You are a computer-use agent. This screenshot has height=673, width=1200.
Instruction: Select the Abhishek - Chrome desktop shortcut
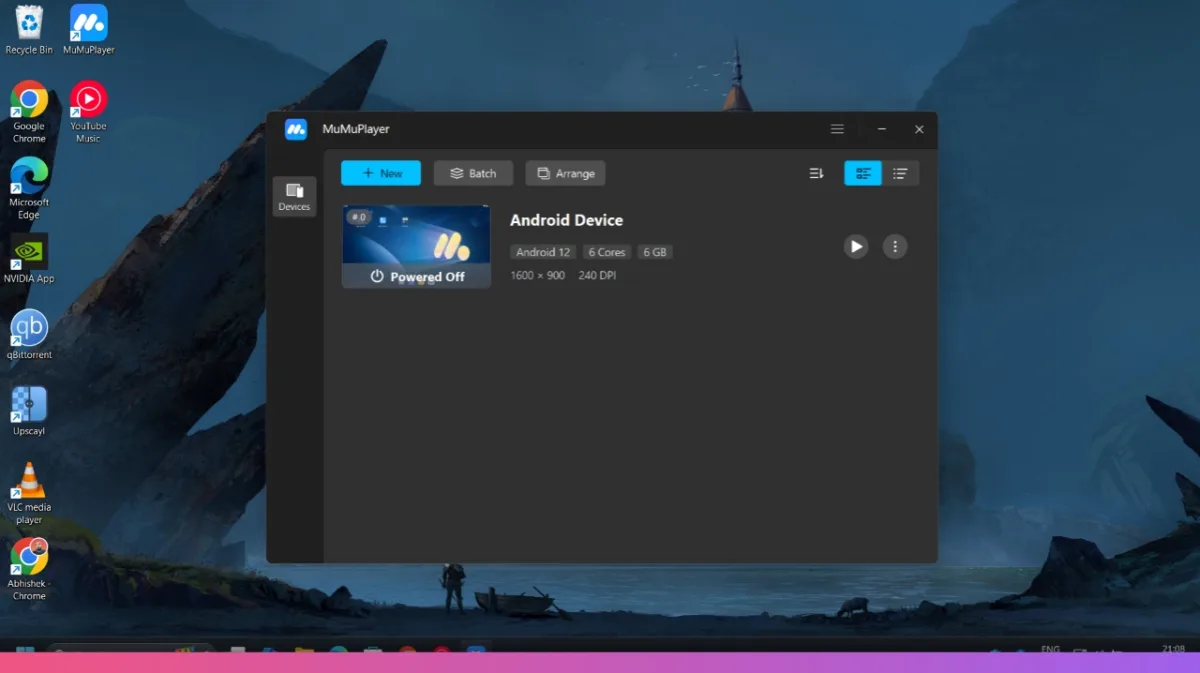[29, 570]
